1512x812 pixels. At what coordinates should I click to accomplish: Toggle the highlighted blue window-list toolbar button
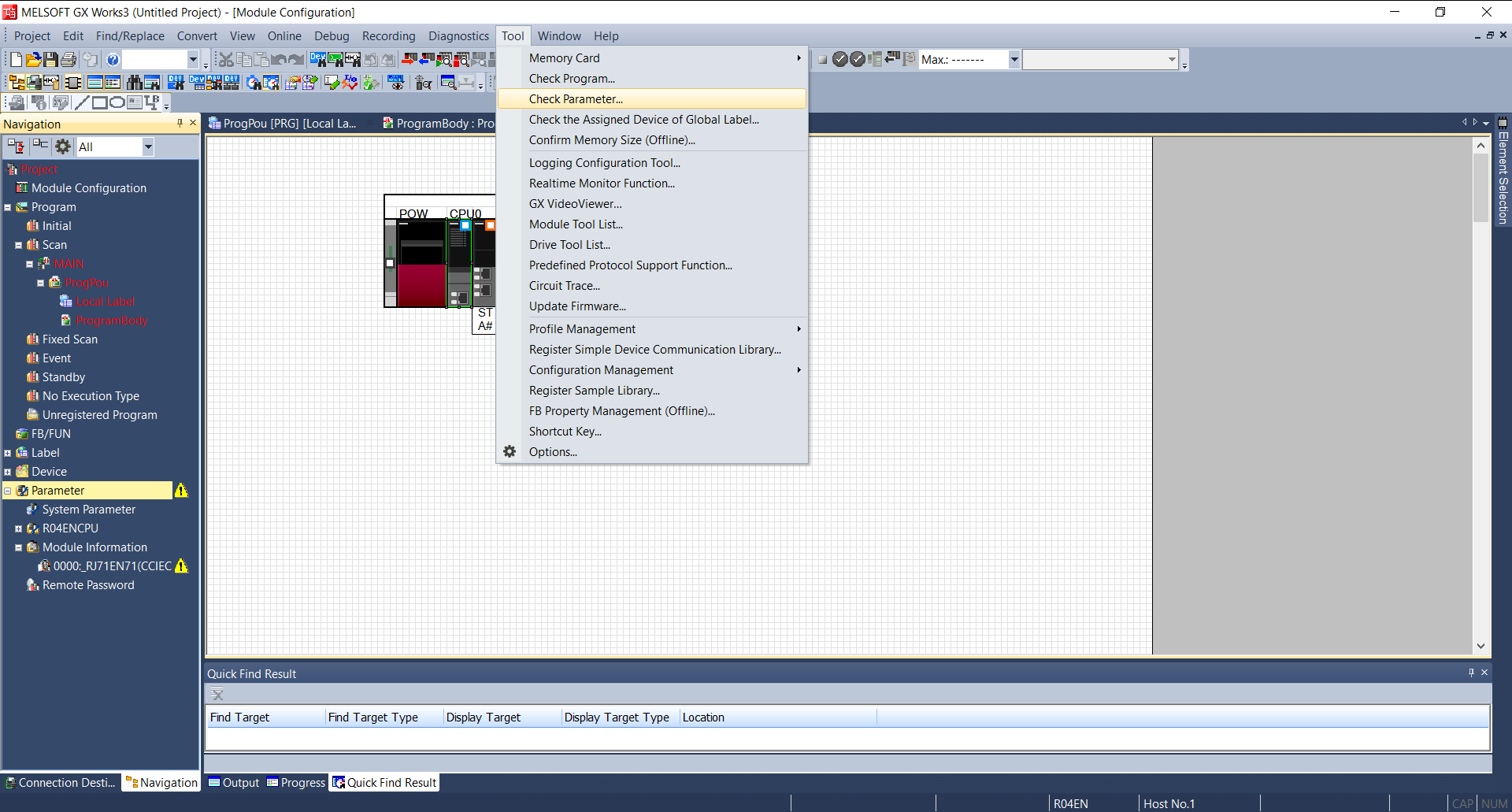click(94, 82)
